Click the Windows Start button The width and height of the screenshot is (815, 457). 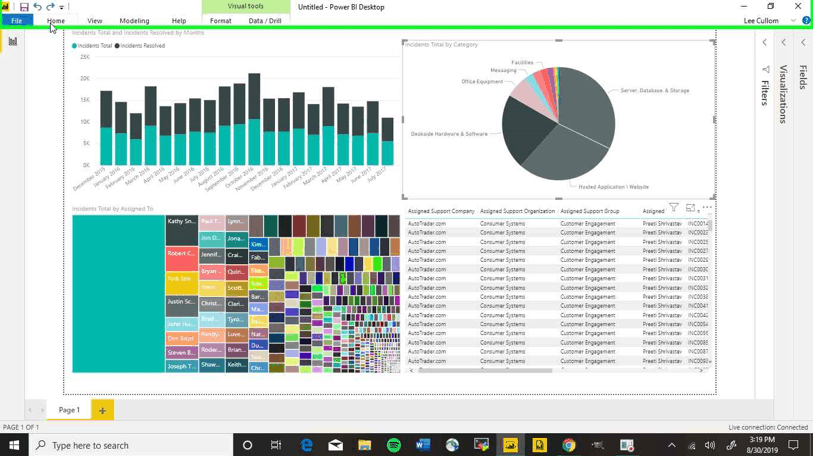tap(14, 446)
